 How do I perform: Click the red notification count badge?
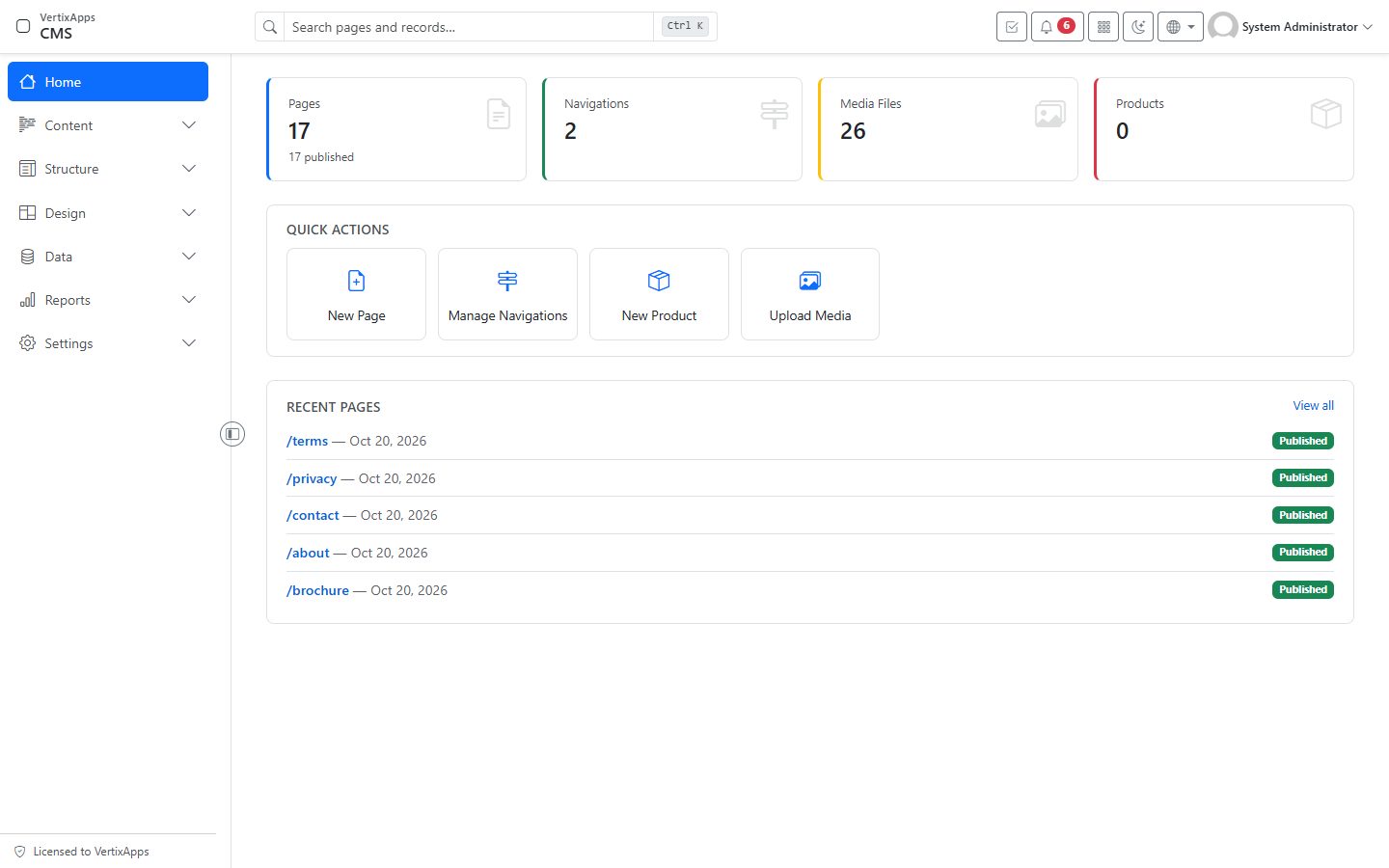(1066, 26)
